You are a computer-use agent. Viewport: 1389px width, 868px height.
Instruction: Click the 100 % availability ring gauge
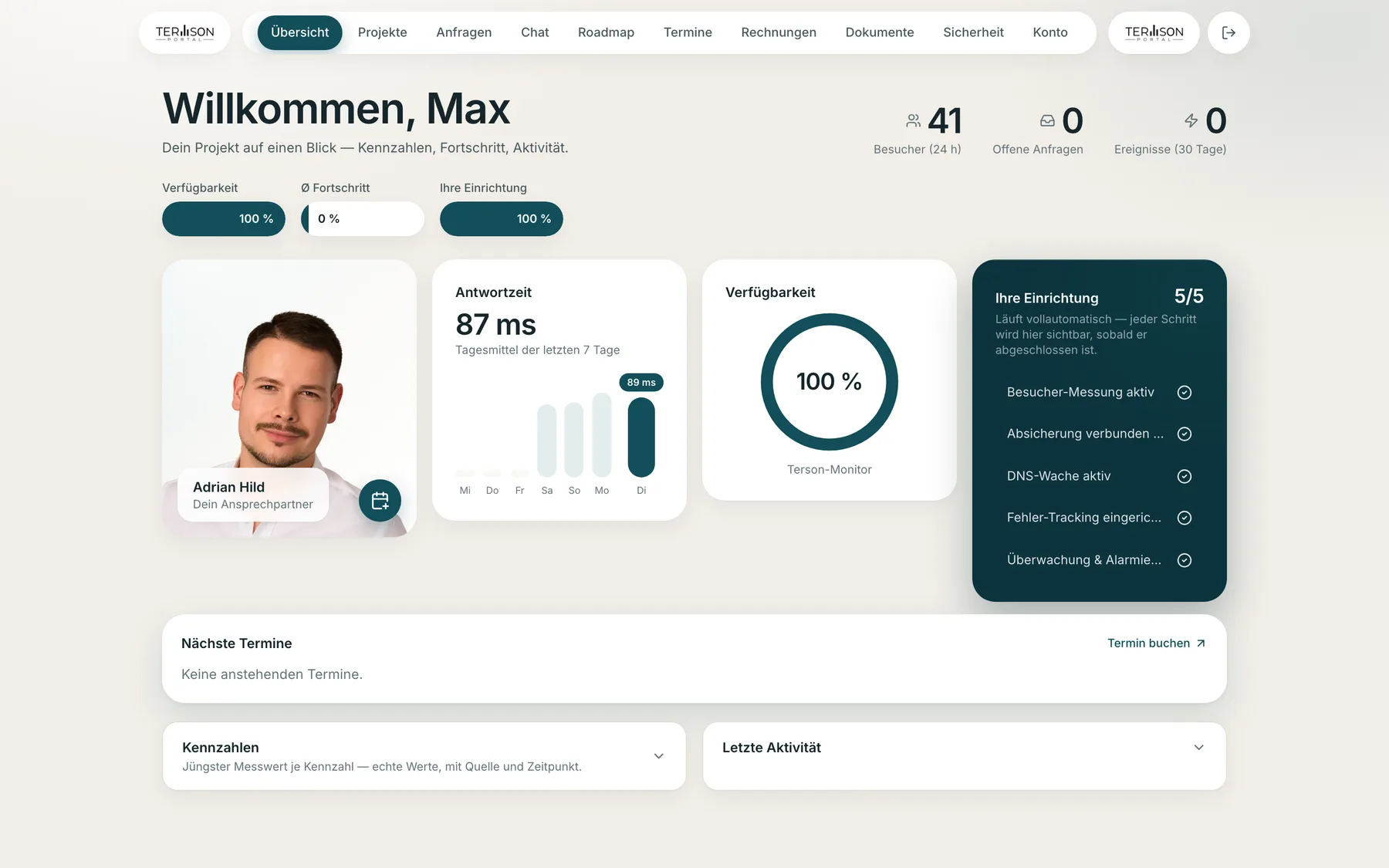pyautogui.click(x=830, y=382)
